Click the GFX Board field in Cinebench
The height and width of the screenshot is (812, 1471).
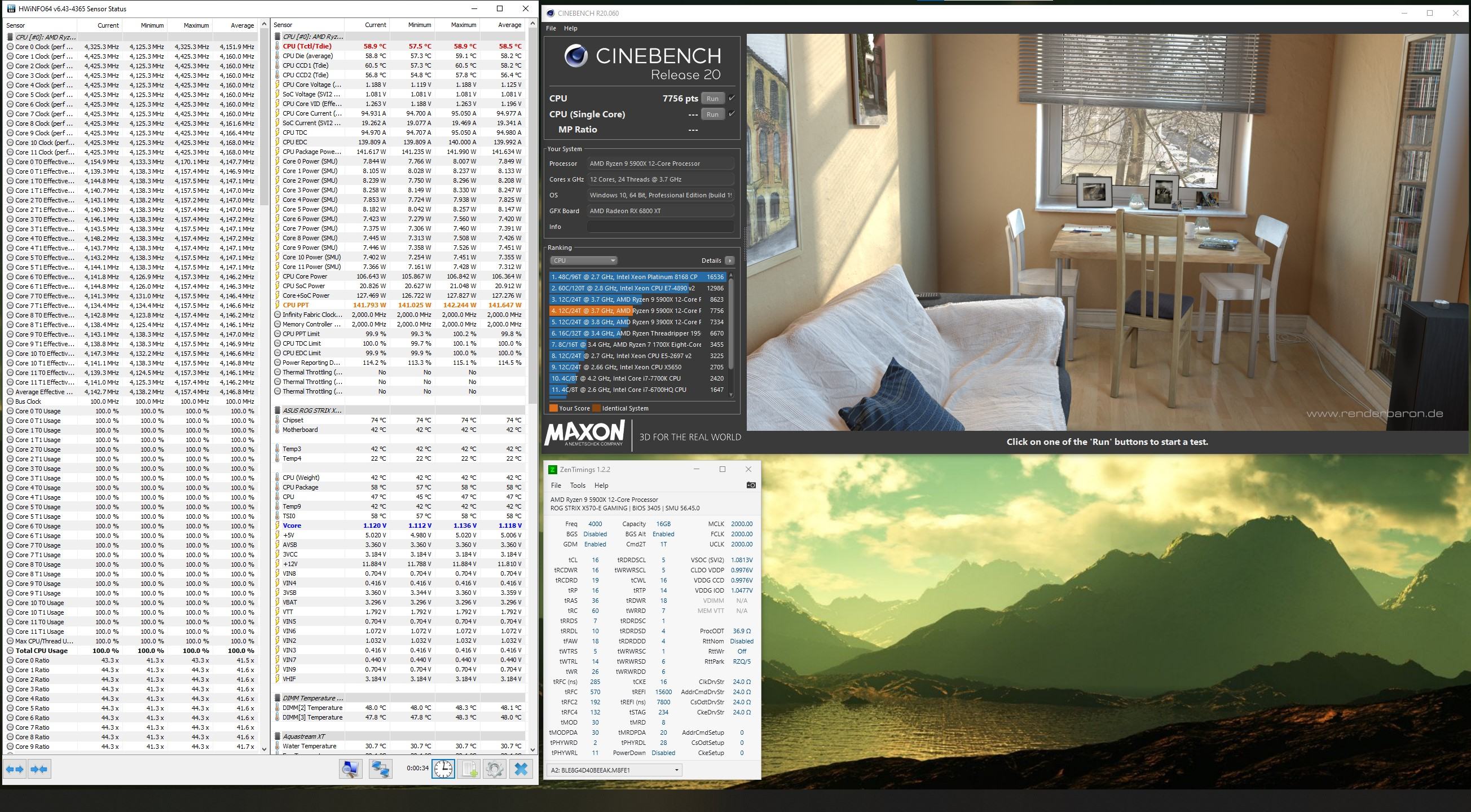(x=660, y=211)
